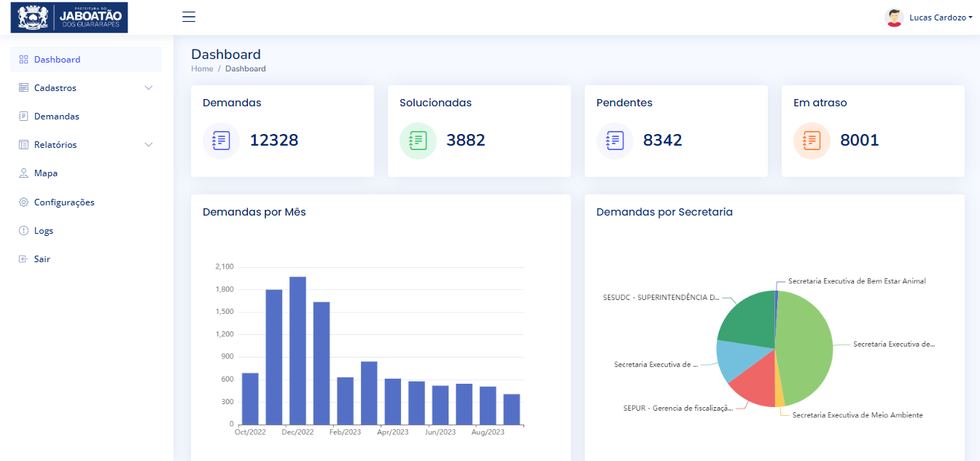The height and width of the screenshot is (461, 980).
Task: Click the 8001 Em atraso count
Action: point(859,141)
